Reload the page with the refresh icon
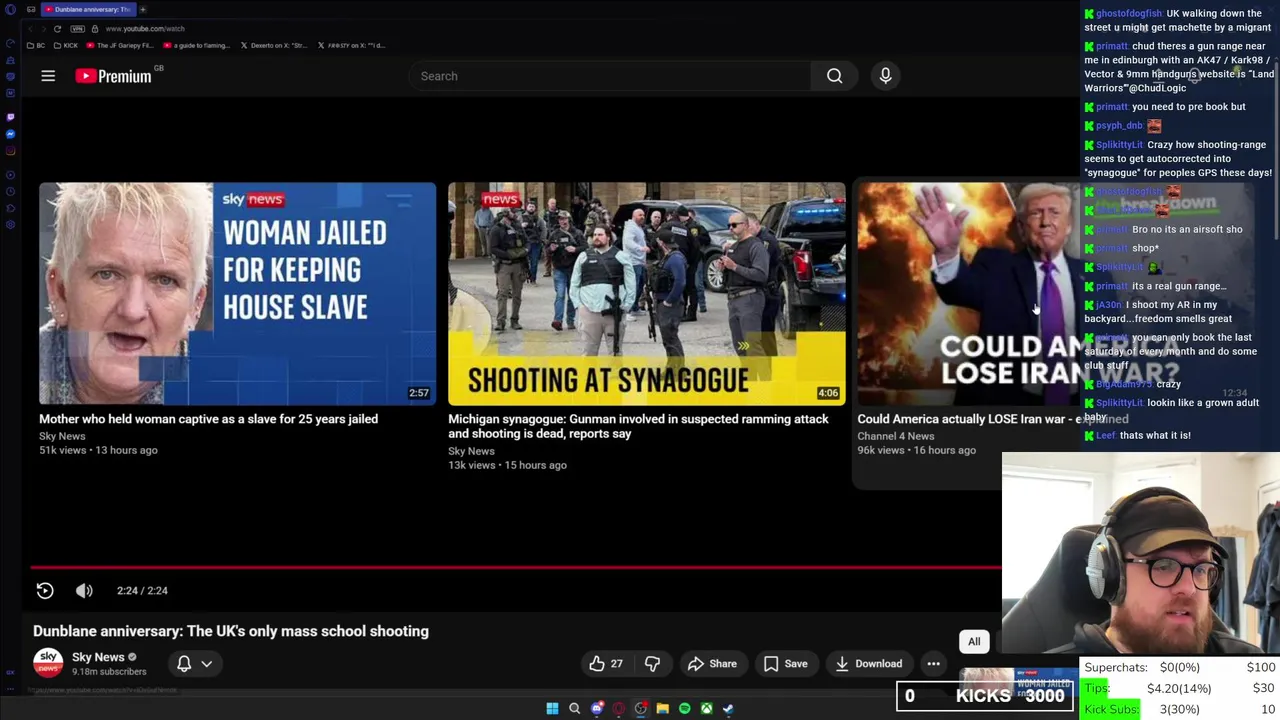1280x720 pixels. 57,29
